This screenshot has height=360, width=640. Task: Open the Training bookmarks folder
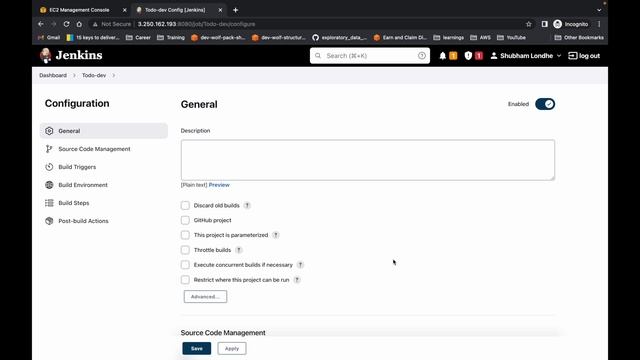coord(171,38)
